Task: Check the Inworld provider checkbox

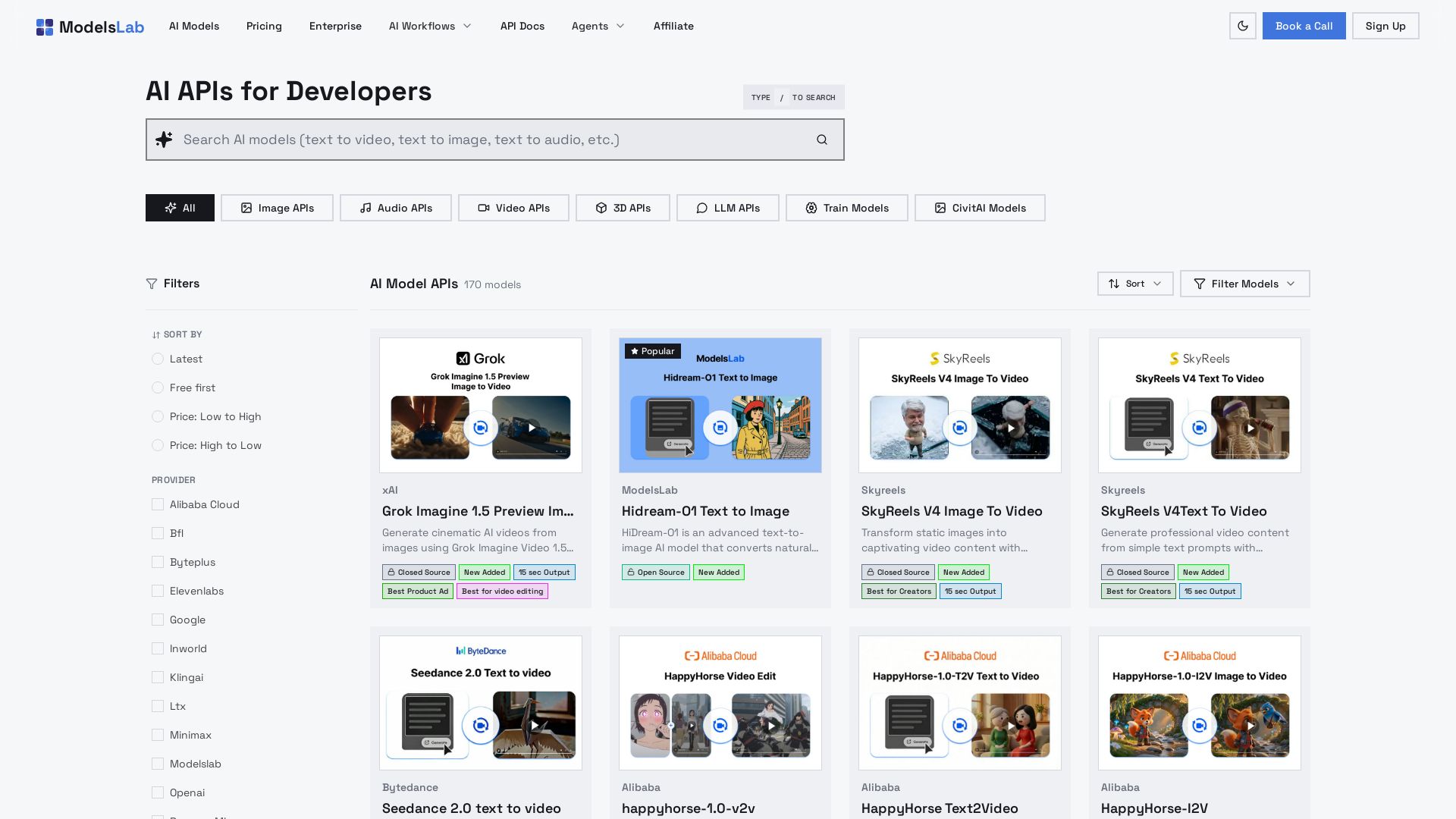Action: (158, 648)
